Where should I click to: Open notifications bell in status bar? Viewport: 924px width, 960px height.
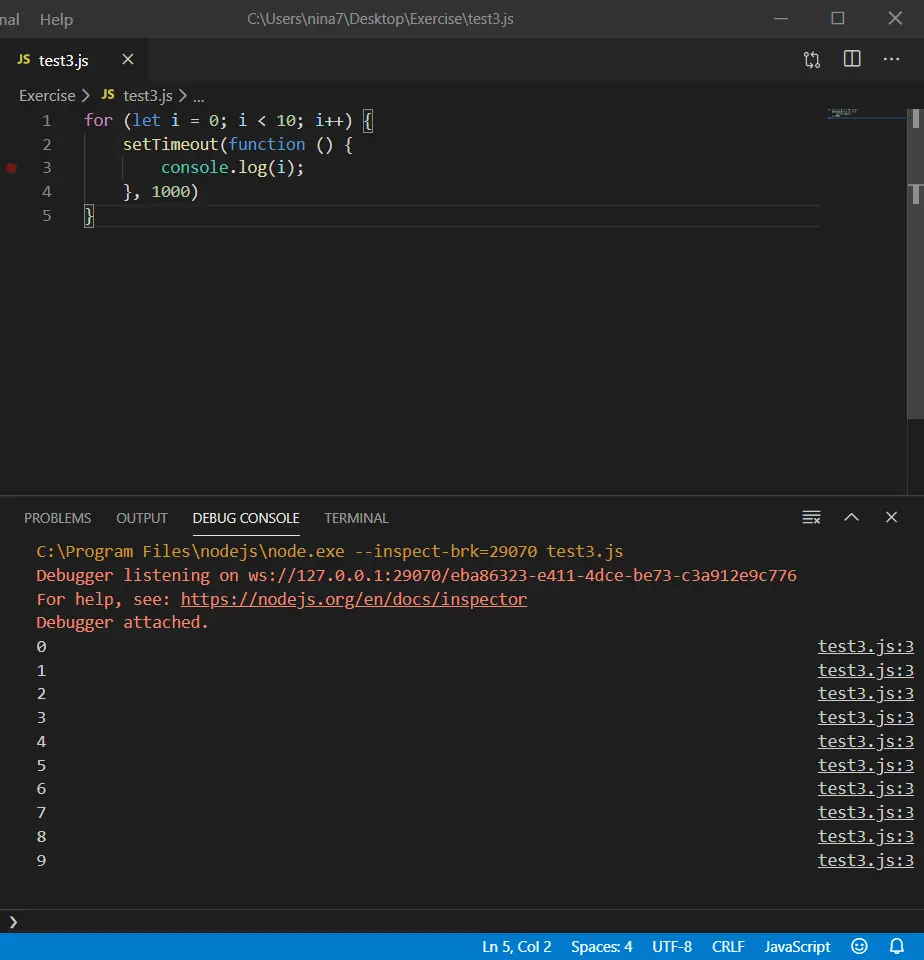(x=895, y=946)
